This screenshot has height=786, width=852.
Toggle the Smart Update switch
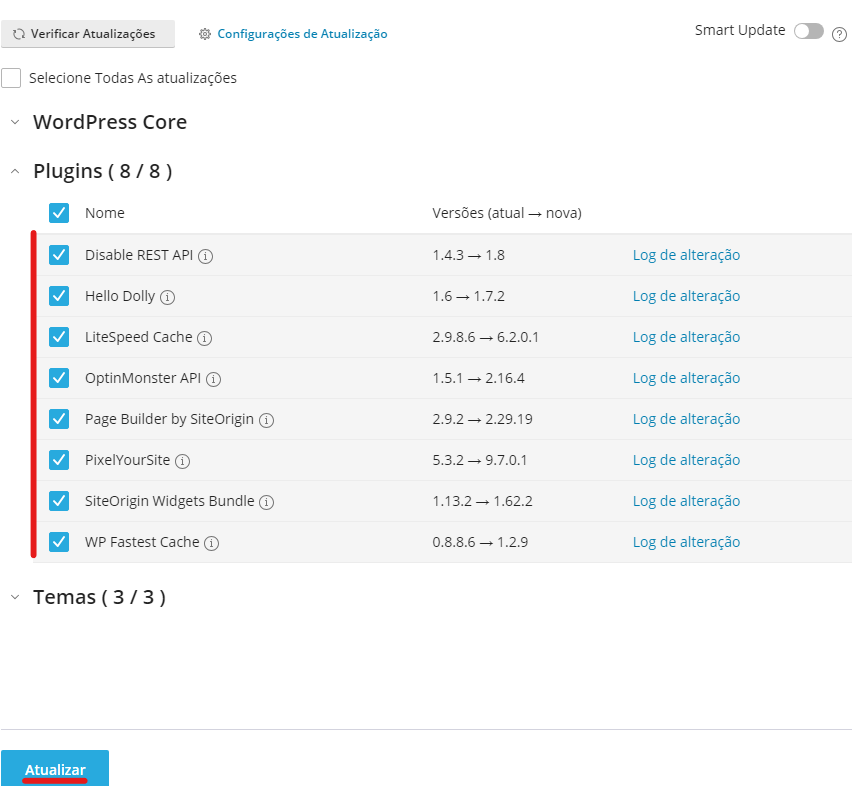point(809,31)
